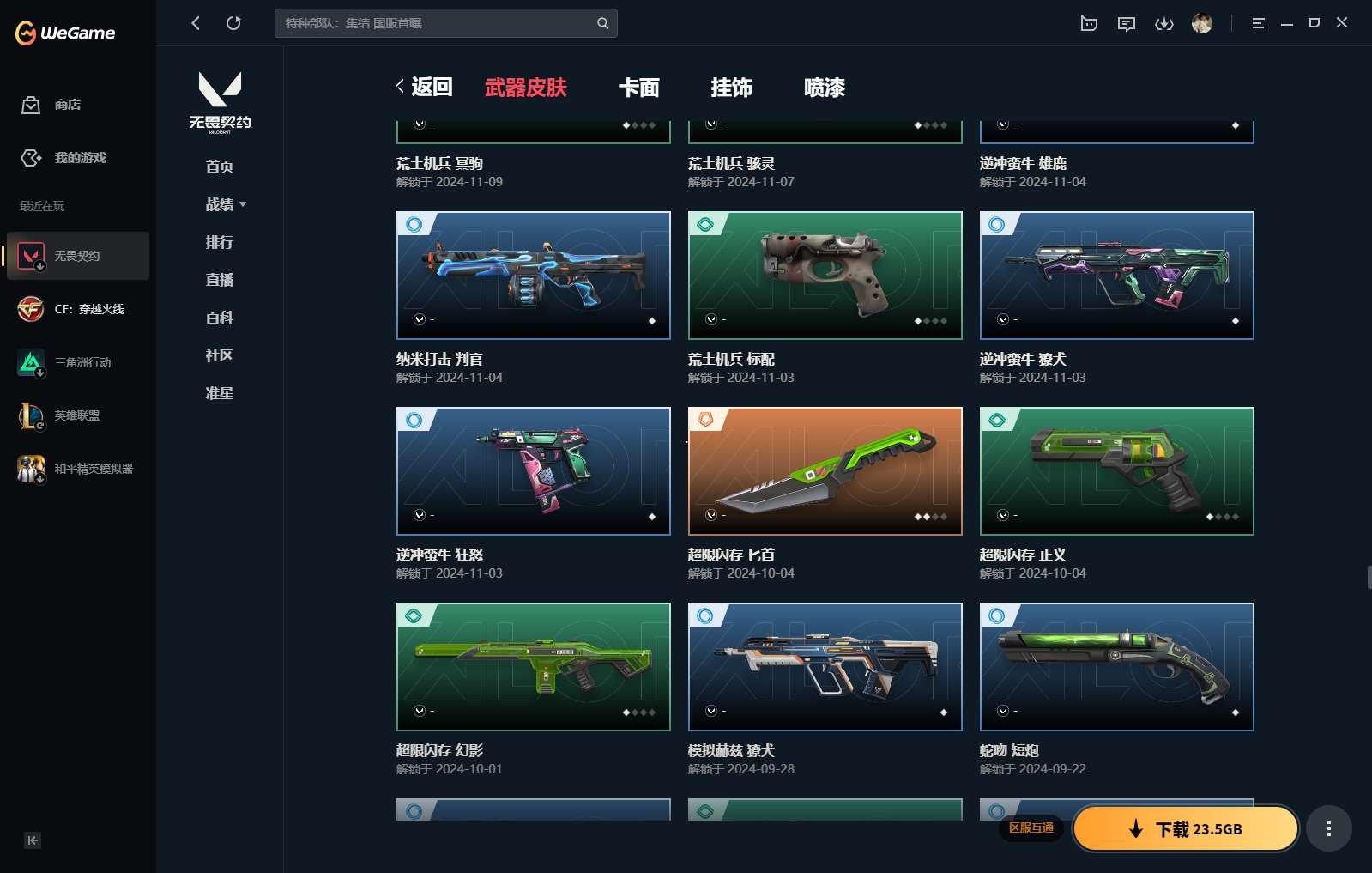Open the 商店 store in sidebar
1372x873 pixels.
coord(51,105)
